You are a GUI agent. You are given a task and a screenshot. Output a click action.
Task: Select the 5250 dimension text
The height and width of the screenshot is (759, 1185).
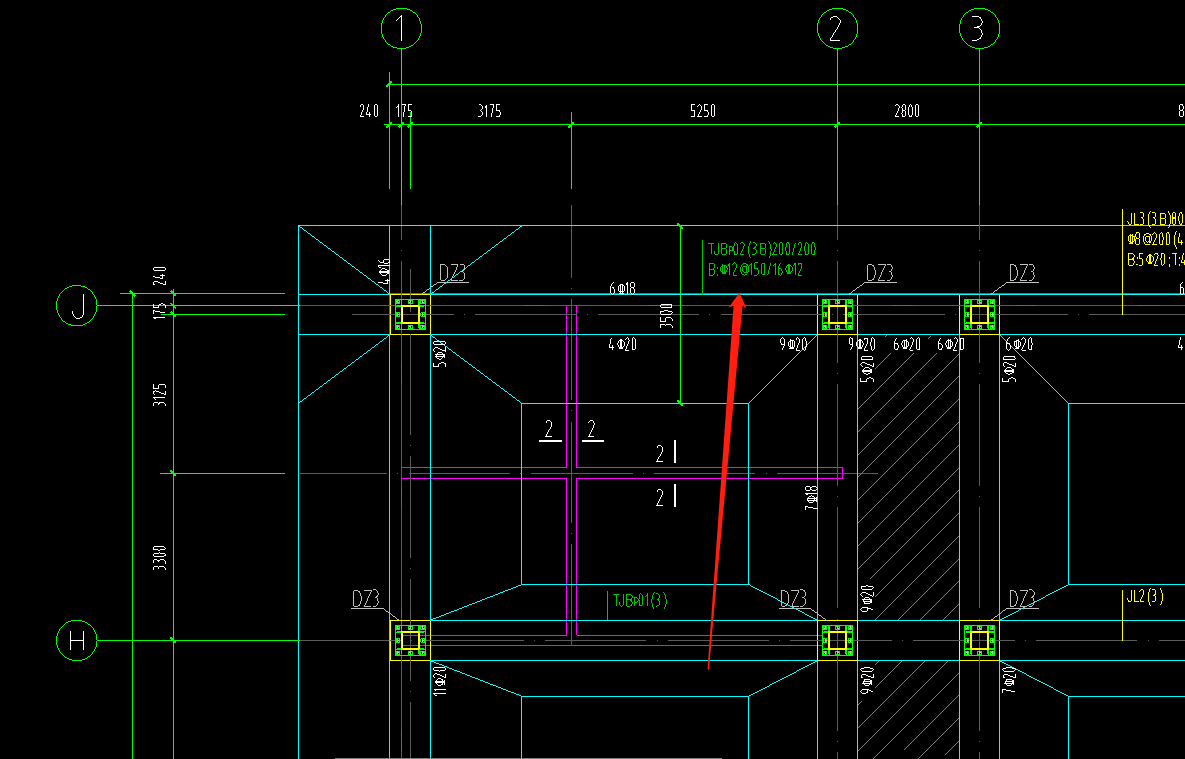pos(703,111)
